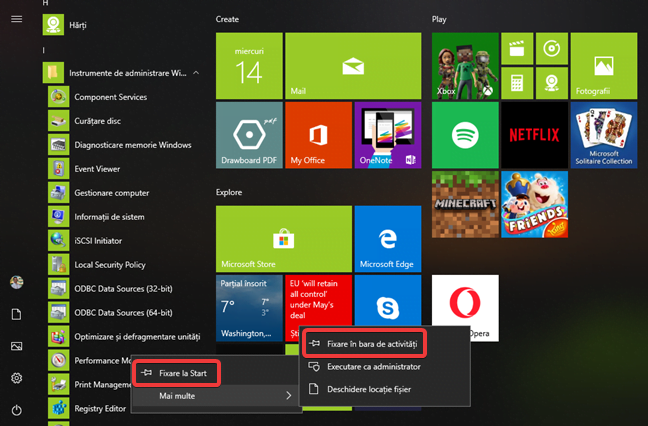Open the Drawboard PDF tile
The width and height of the screenshot is (648, 426).
(249, 135)
